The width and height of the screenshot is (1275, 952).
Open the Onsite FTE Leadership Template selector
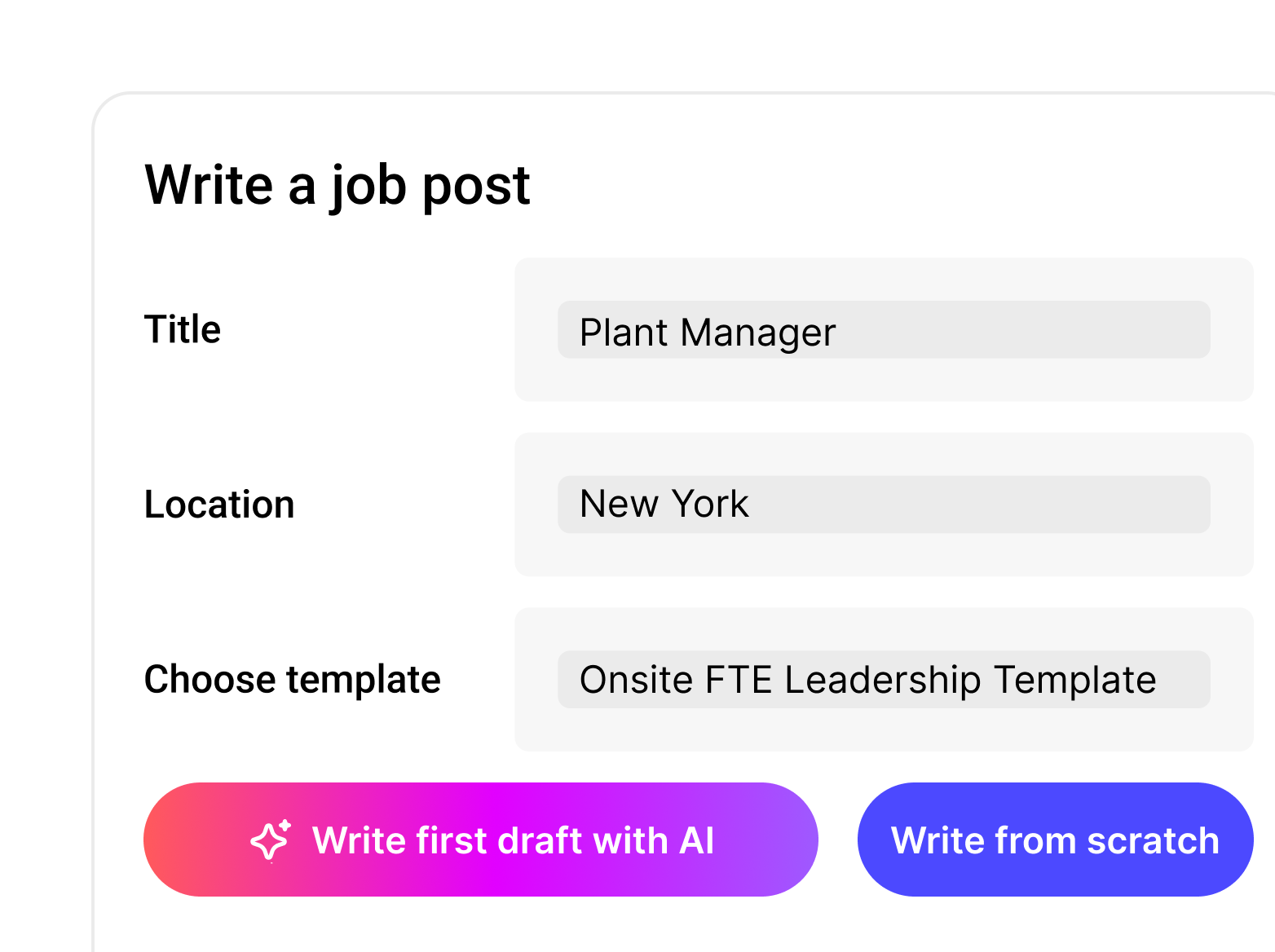(883, 679)
